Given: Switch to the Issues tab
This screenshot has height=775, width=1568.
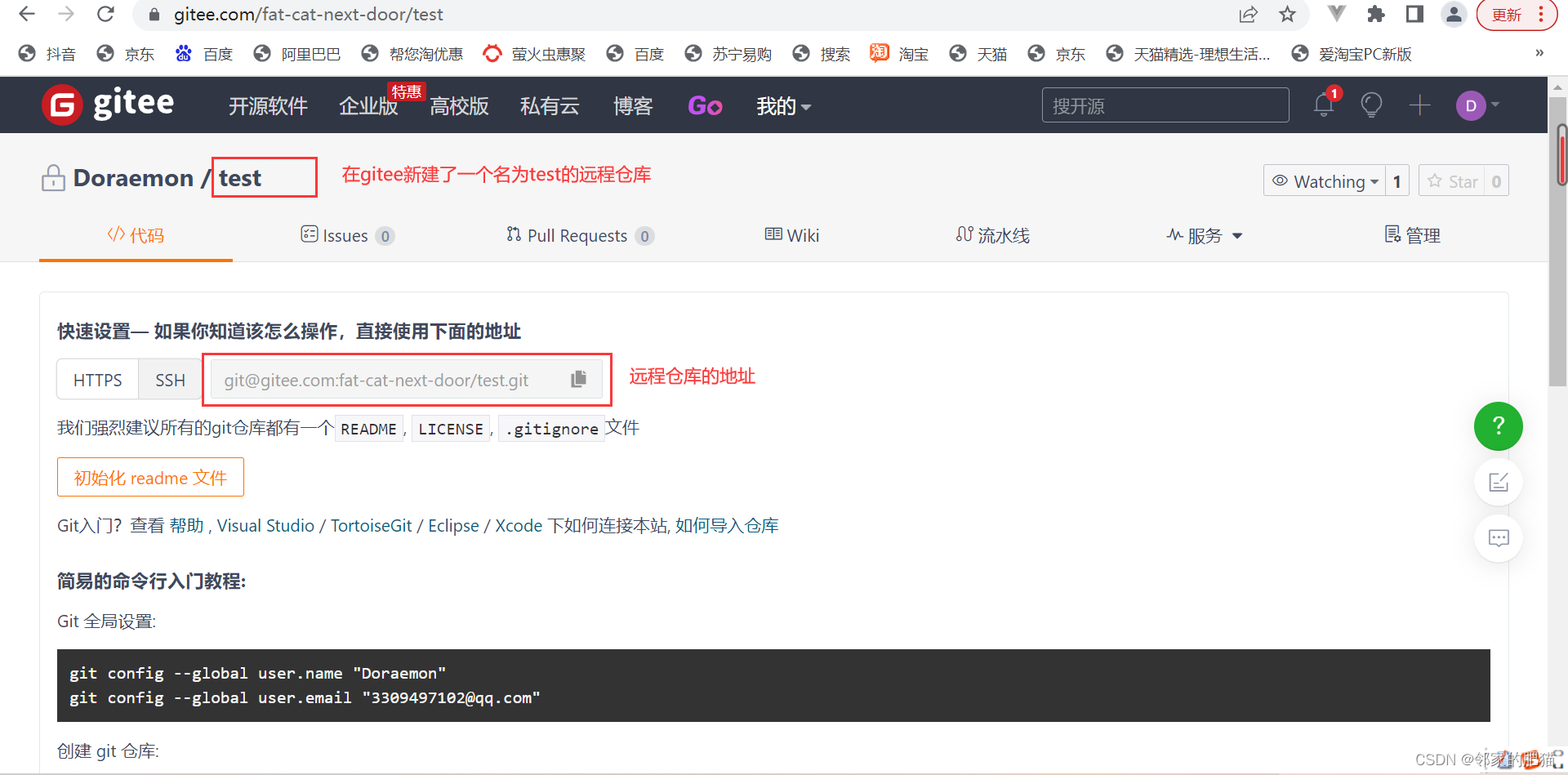Looking at the screenshot, I should pyautogui.click(x=347, y=235).
